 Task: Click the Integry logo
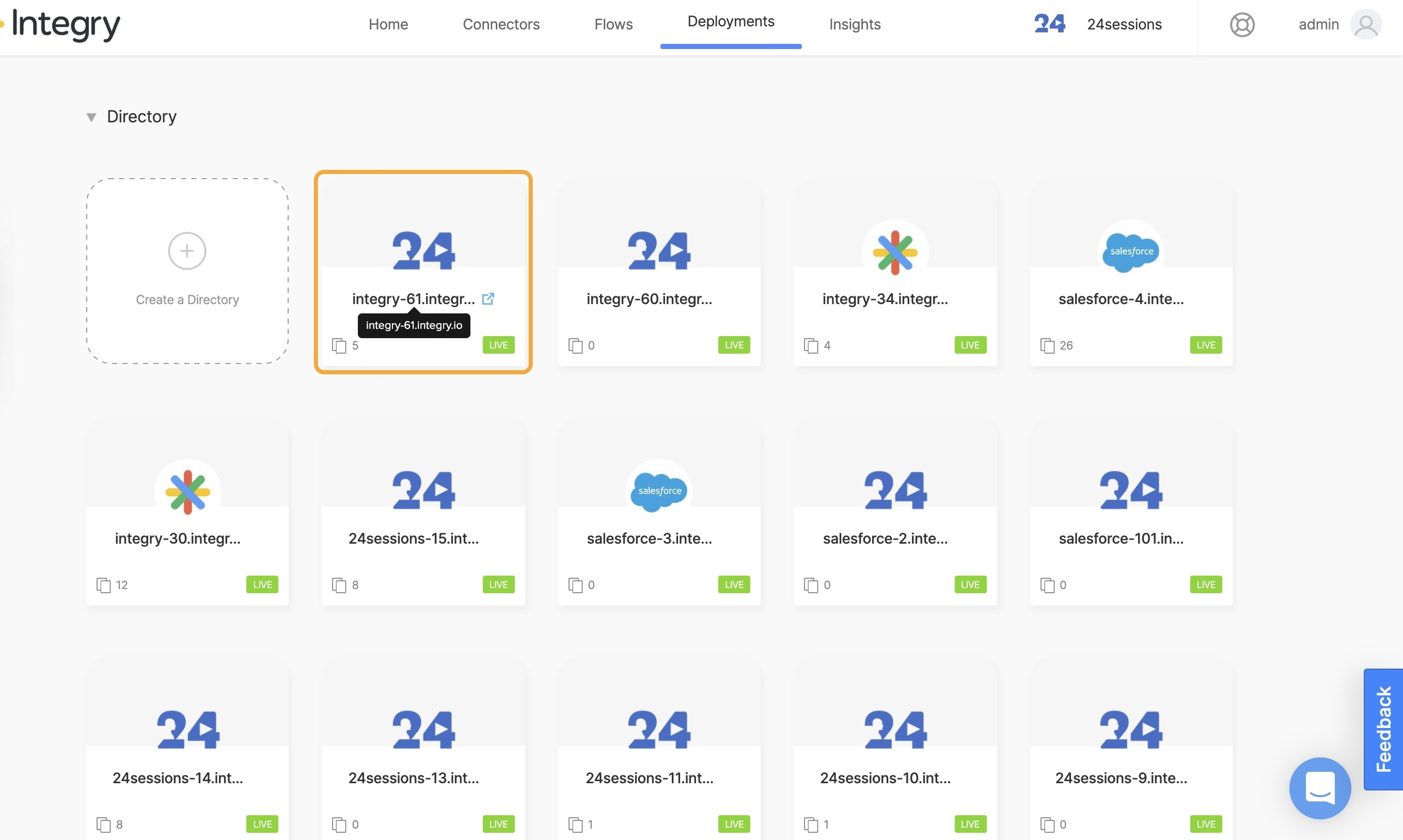(61, 24)
